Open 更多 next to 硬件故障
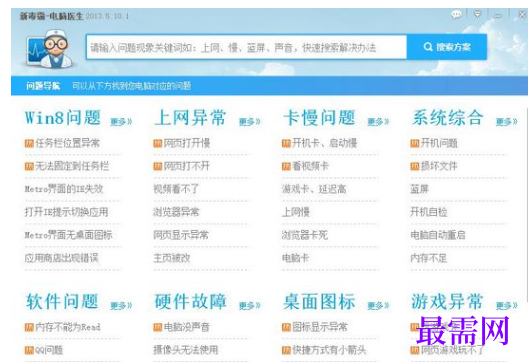Screen dimensions: 528x362 (x=250, y=305)
